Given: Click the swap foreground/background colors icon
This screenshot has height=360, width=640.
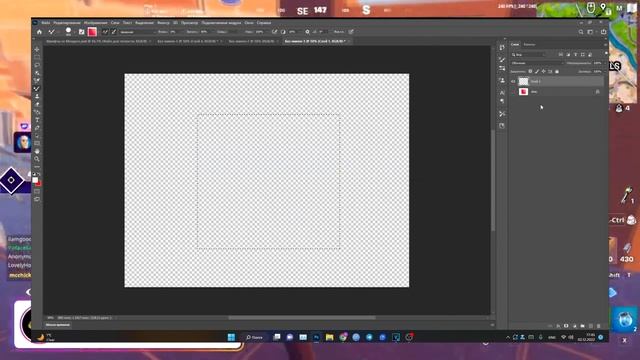Looking at the screenshot, I should click(x=39, y=175).
